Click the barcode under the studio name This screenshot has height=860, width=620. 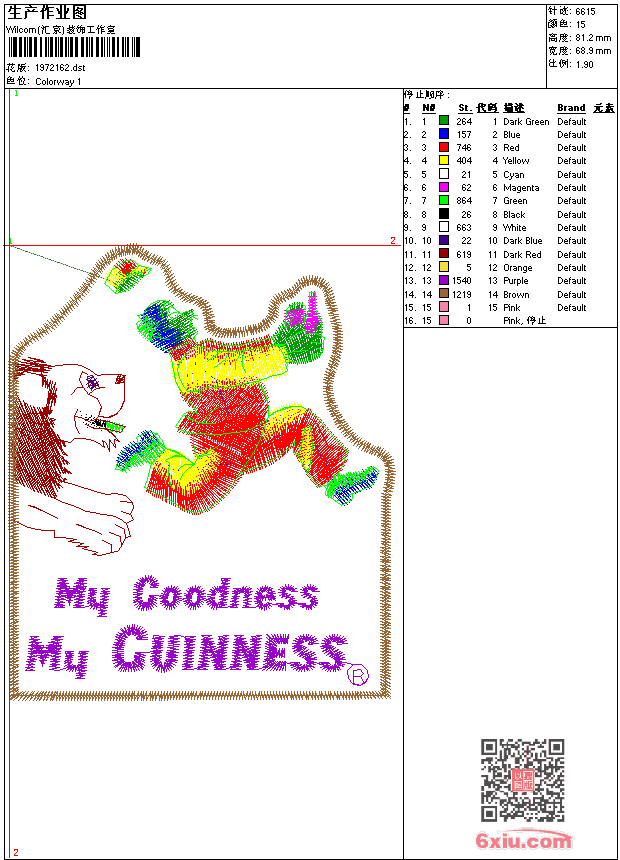pyautogui.click(x=74, y=47)
